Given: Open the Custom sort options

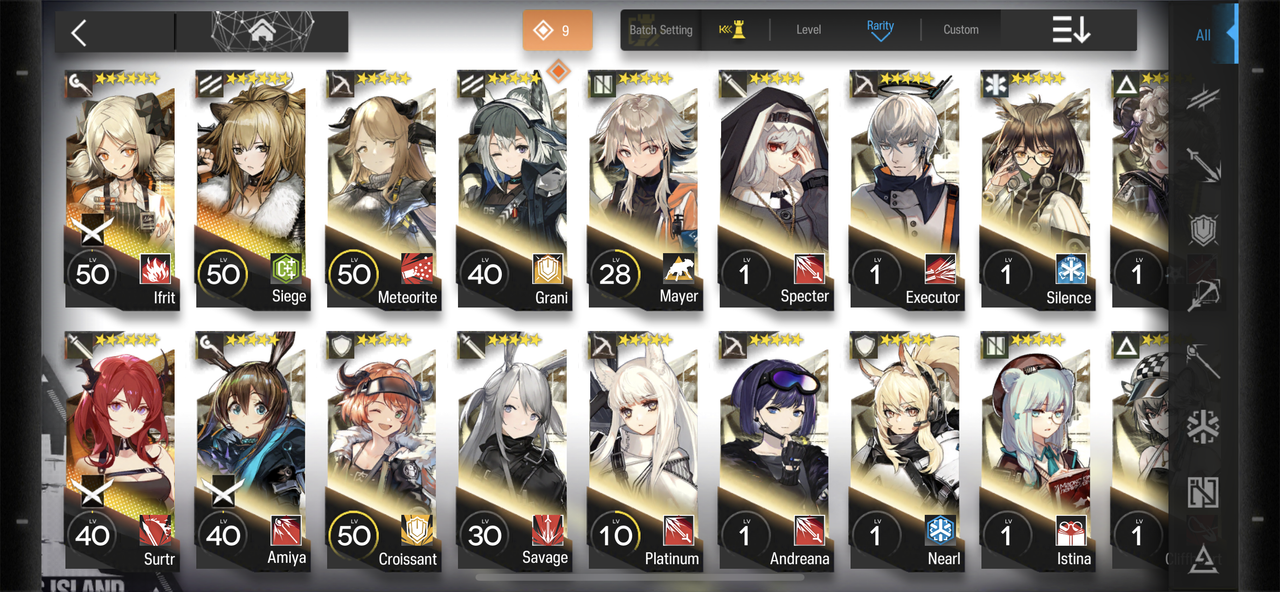Looking at the screenshot, I should coord(961,30).
